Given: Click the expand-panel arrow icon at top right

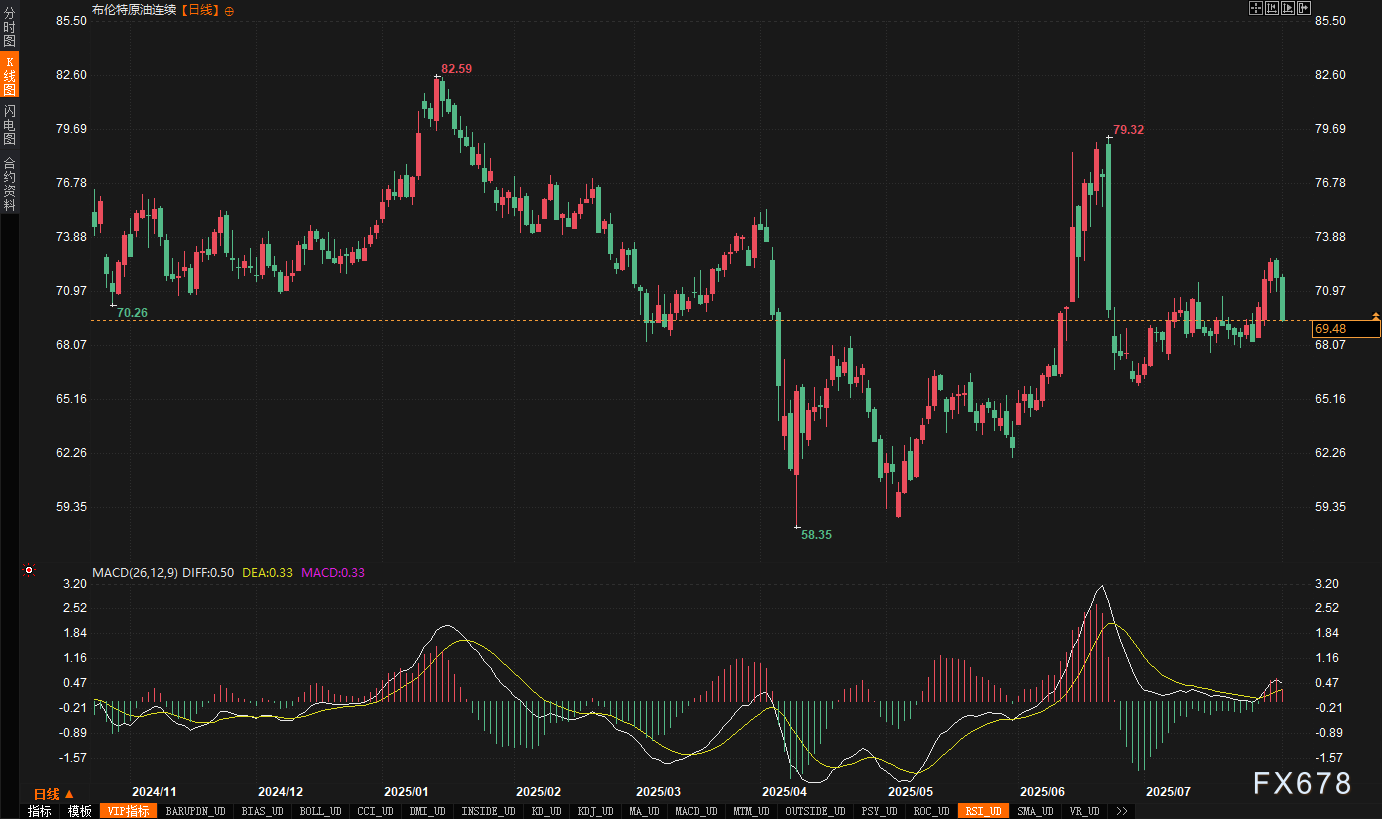Looking at the screenshot, I should click(x=1303, y=8).
